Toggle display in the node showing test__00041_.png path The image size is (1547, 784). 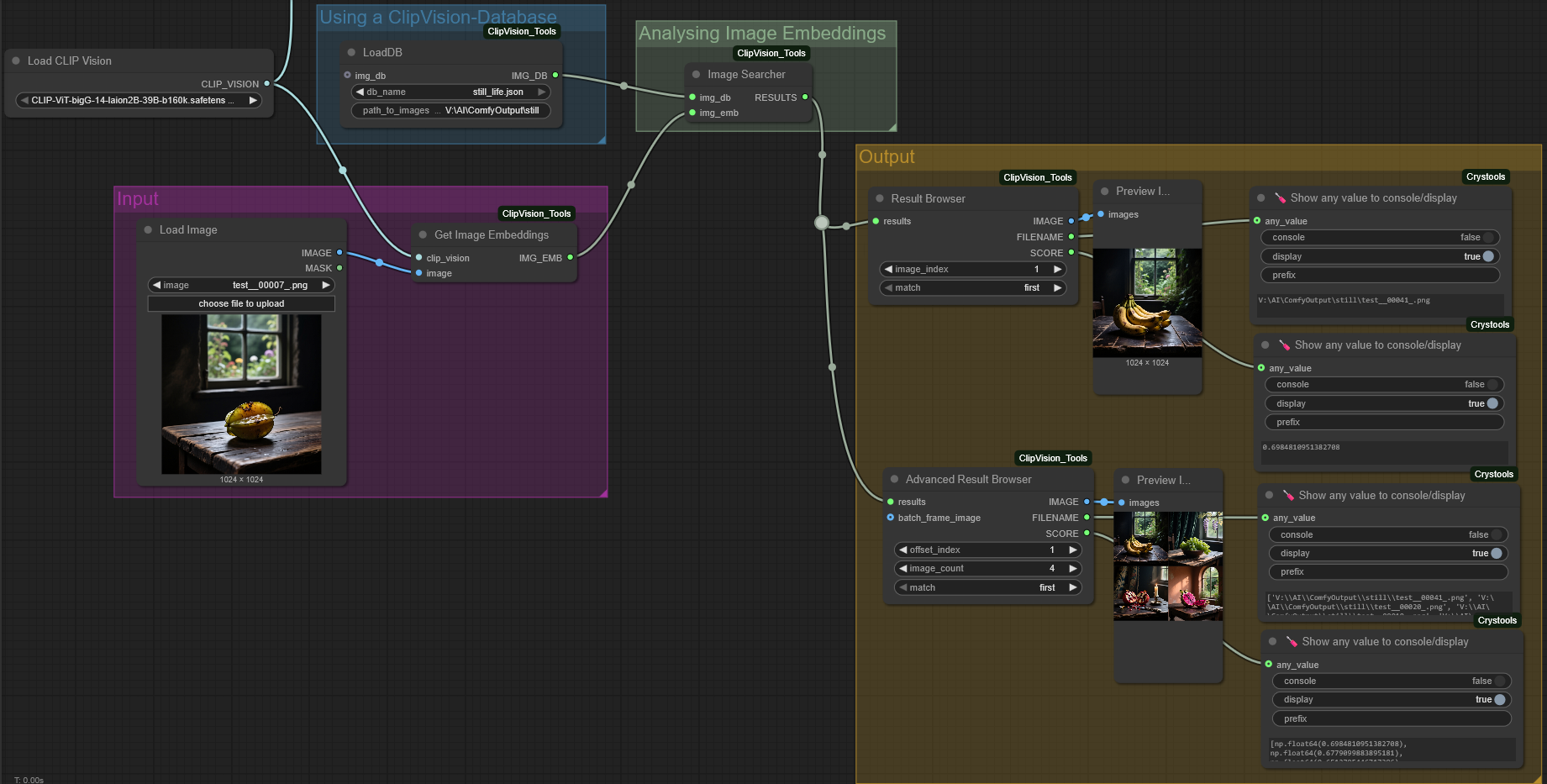tap(1380, 256)
